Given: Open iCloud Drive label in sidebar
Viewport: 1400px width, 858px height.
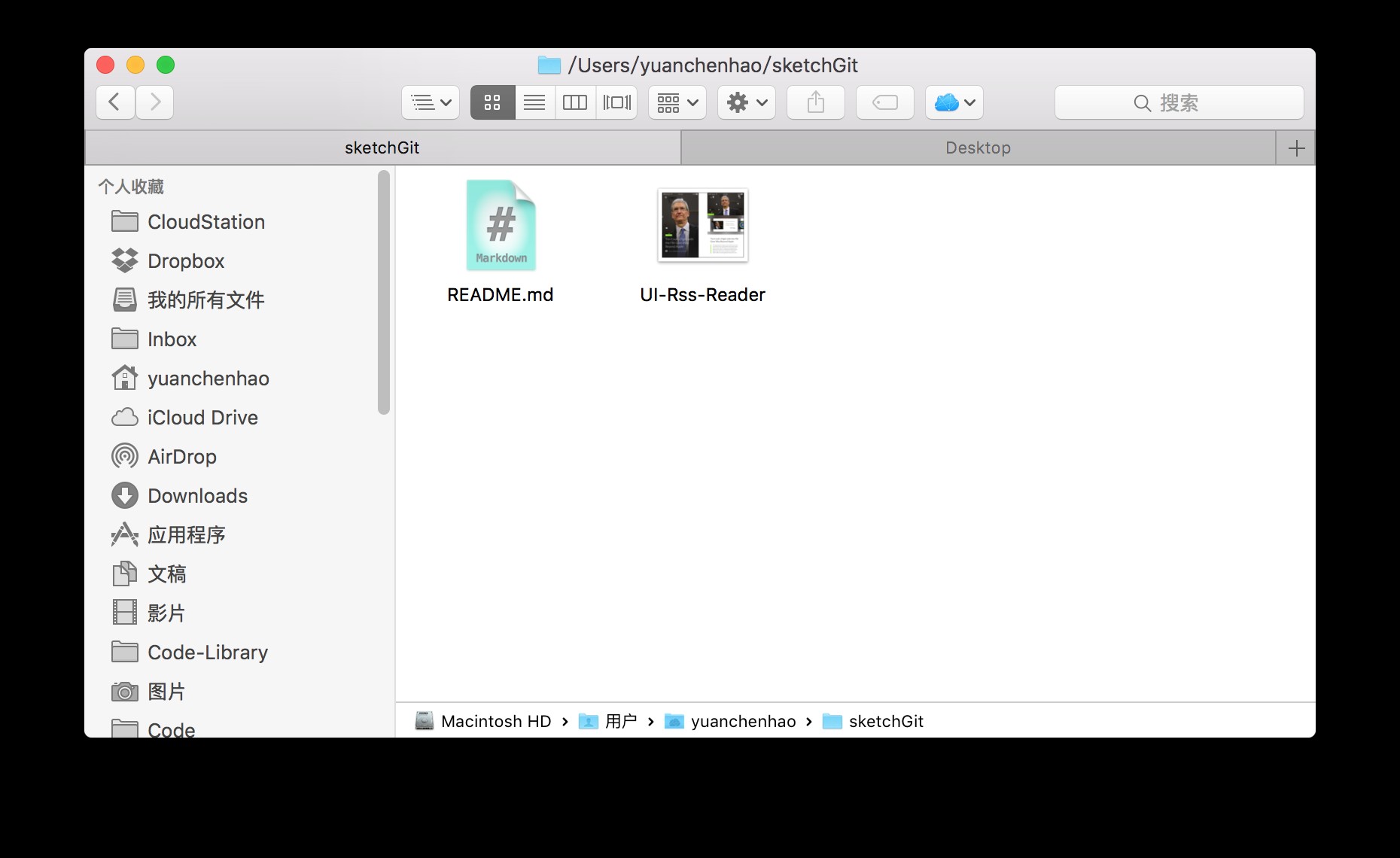Looking at the screenshot, I should click(x=202, y=418).
